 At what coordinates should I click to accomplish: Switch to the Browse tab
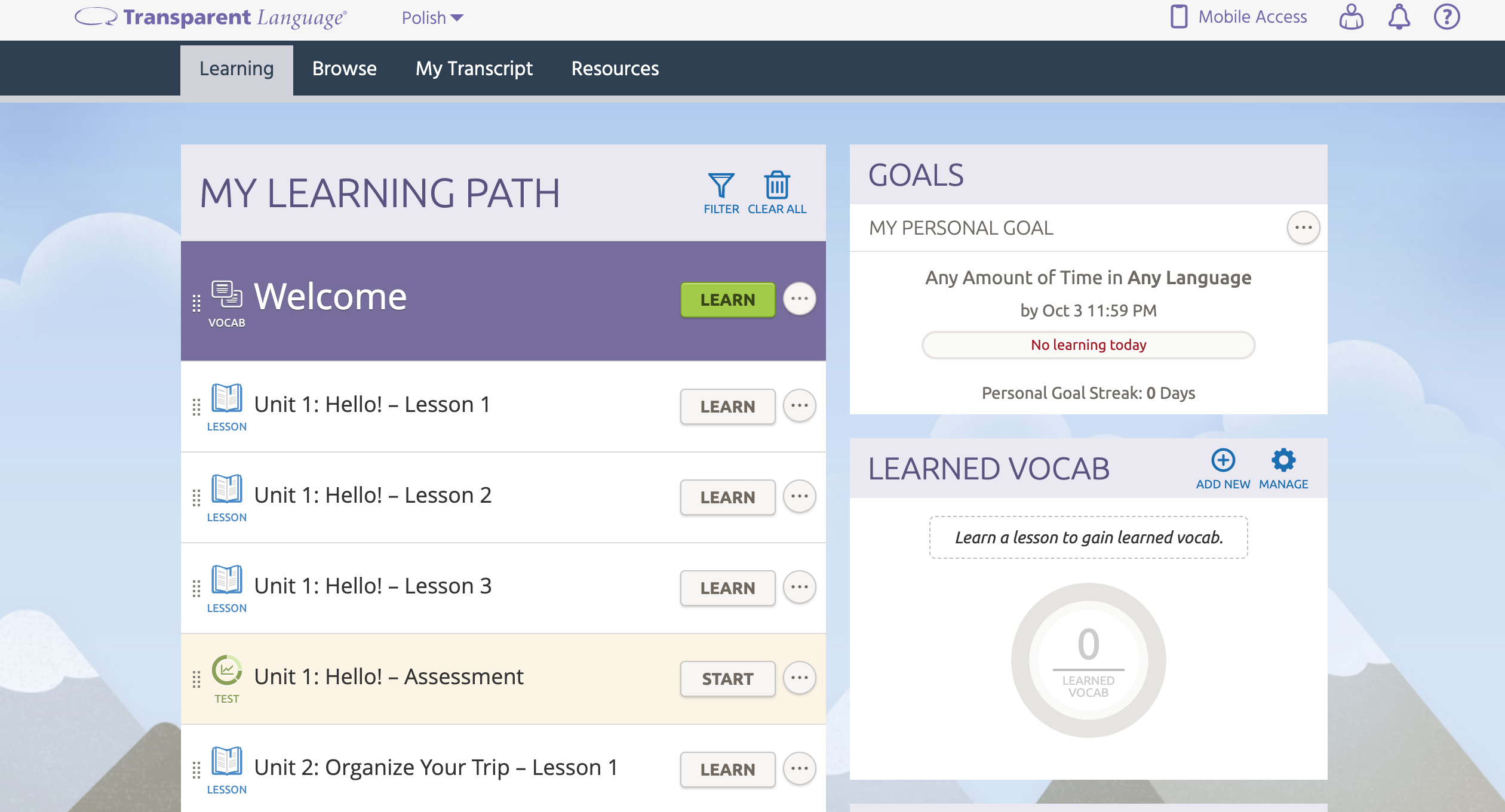(x=344, y=69)
